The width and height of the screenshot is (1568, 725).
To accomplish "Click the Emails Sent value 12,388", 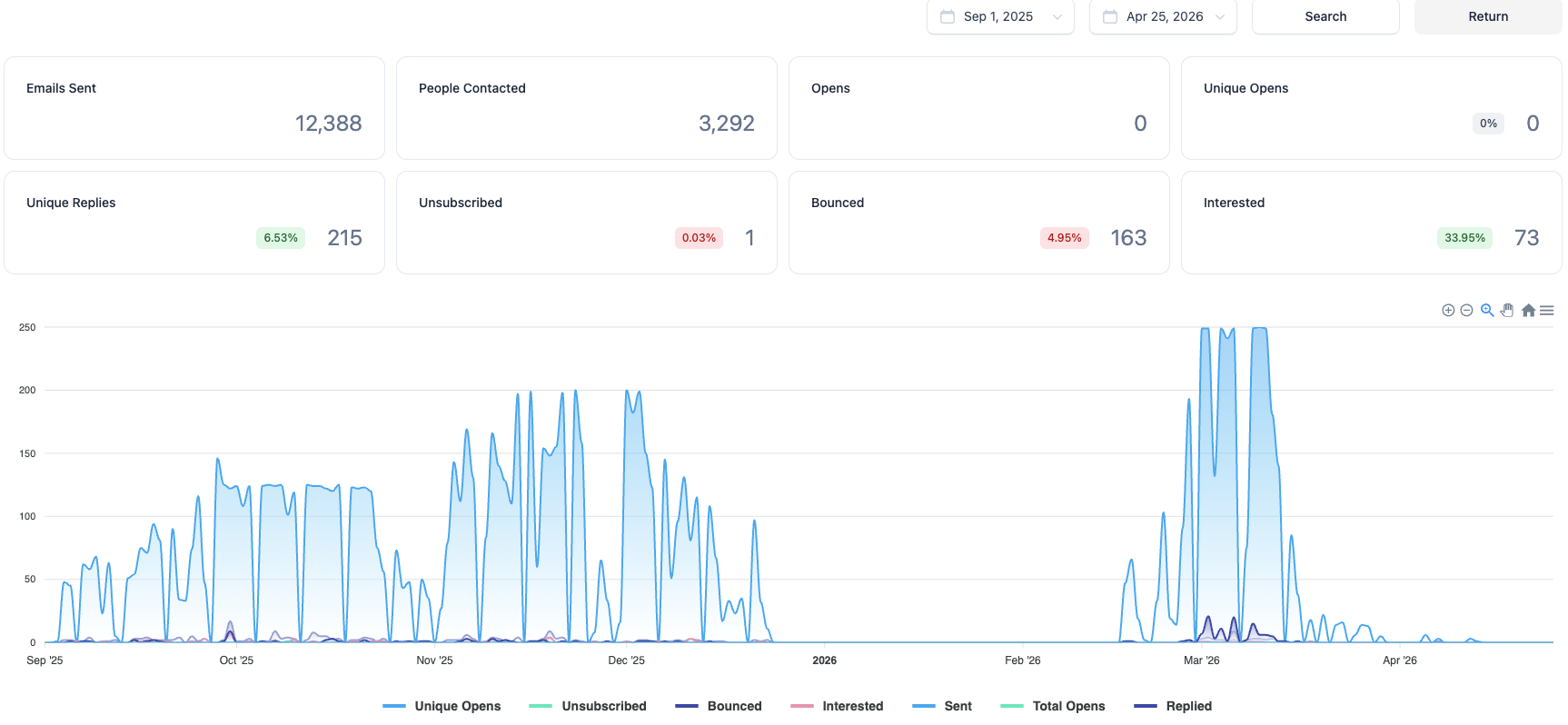I will pyautogui.click(x=328, y=124).
